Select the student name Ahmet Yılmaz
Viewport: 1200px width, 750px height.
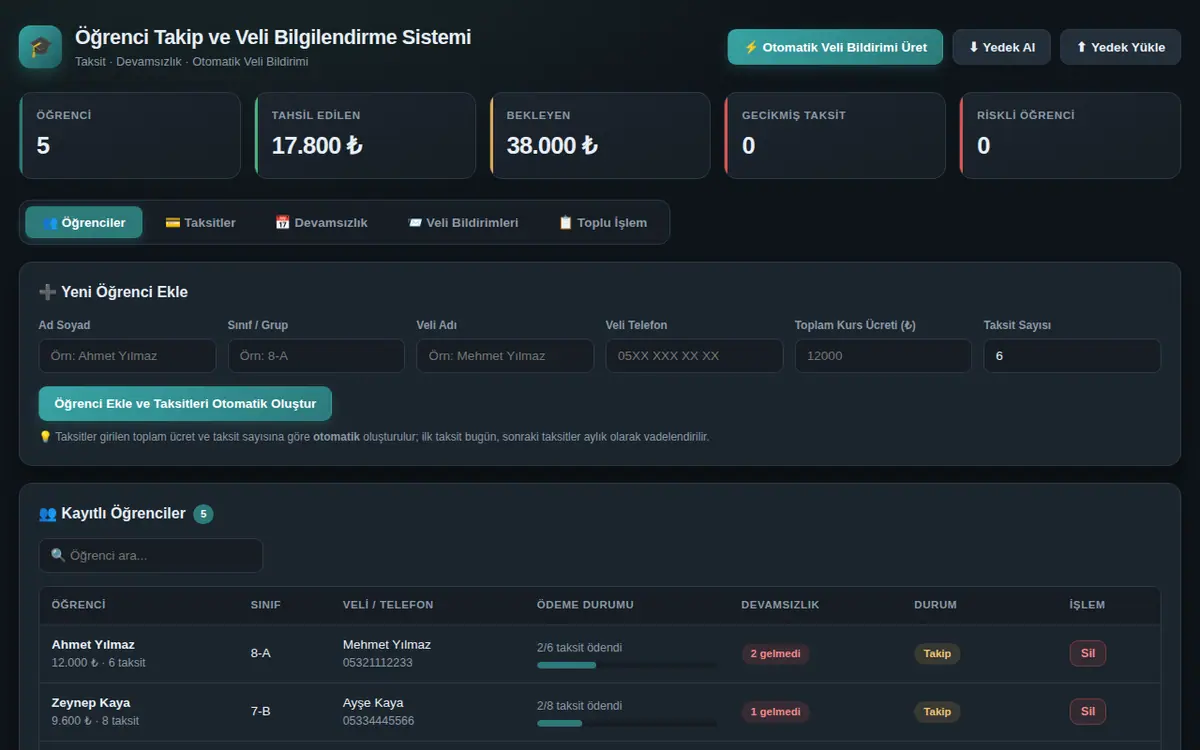[x=93, y=645]
